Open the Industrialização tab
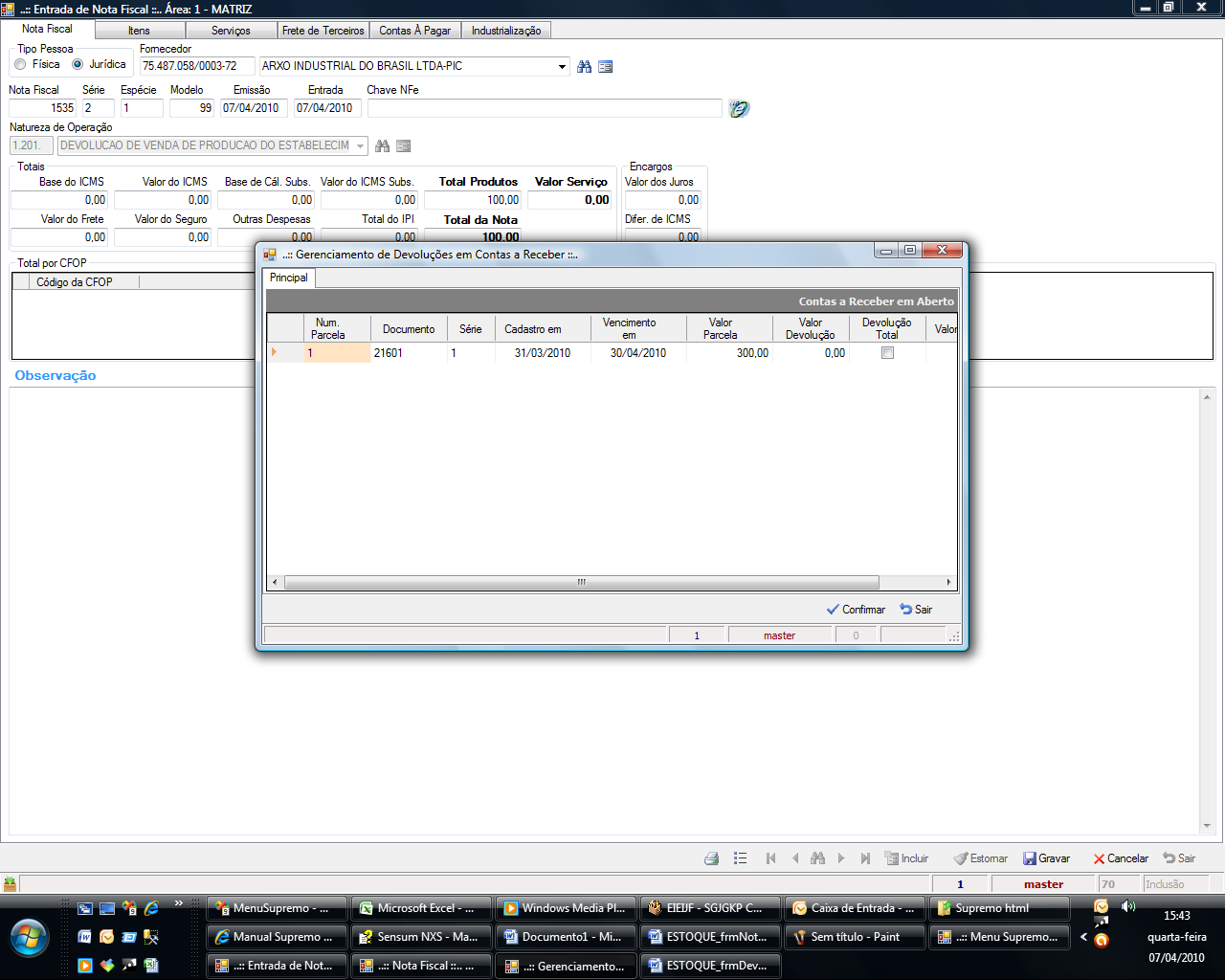This screenshot has height=980, width=1225. pyautogui.click(x=506, y=31)
